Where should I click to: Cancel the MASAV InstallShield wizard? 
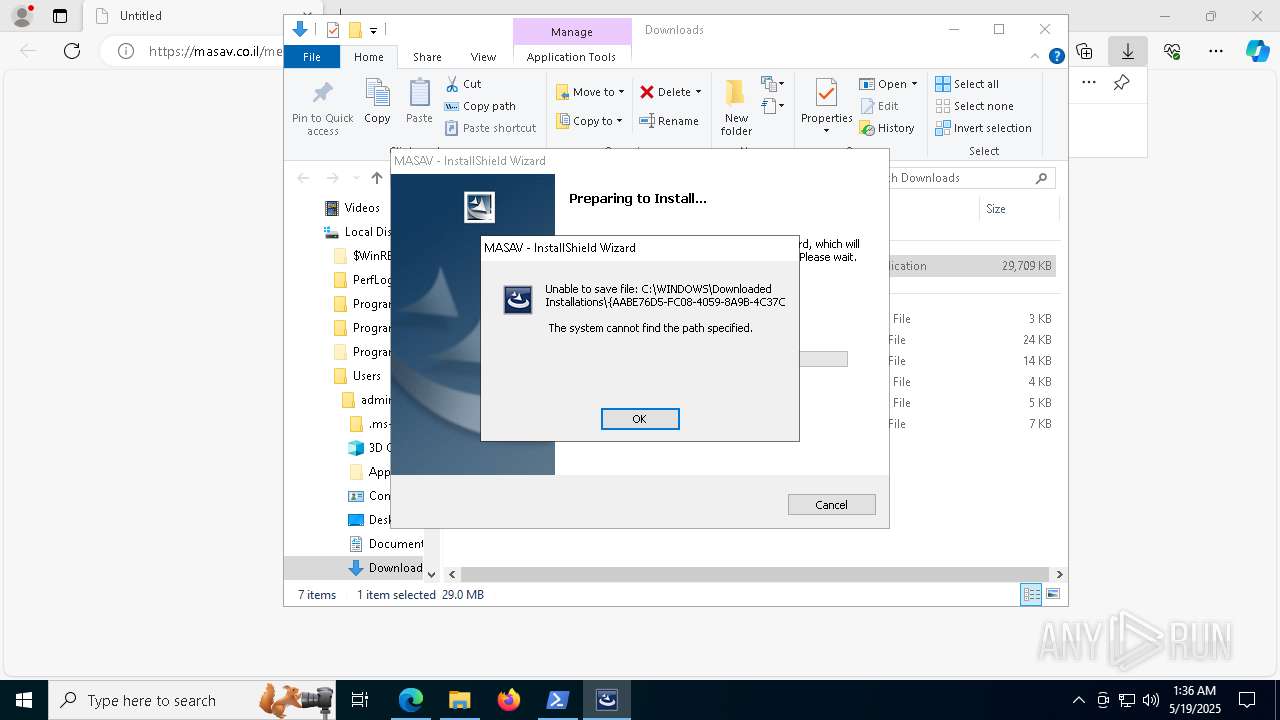[831, 505]
